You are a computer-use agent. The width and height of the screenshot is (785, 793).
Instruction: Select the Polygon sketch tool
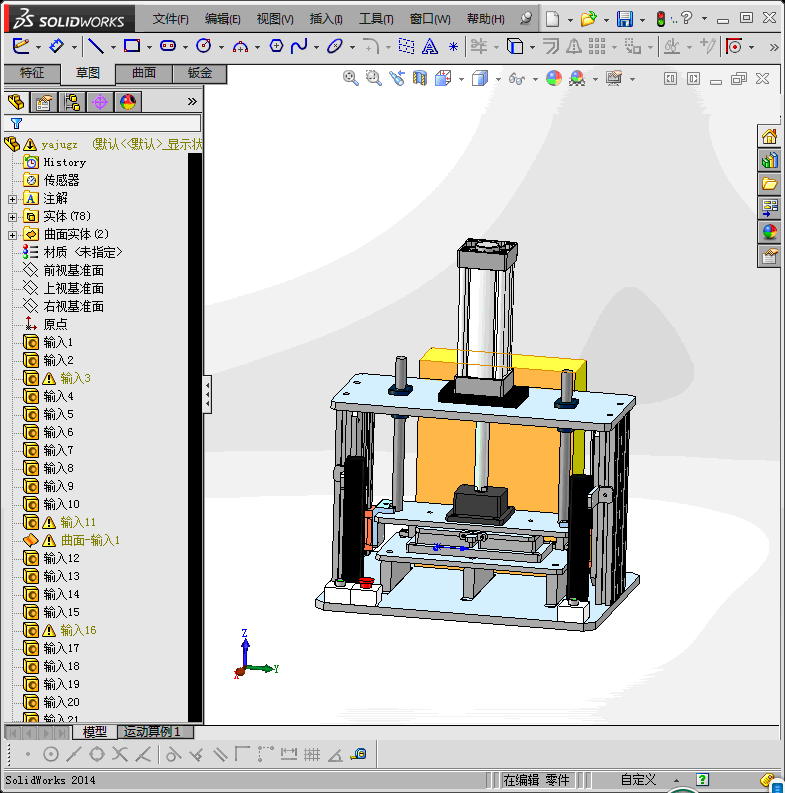(x=276, y=47)
